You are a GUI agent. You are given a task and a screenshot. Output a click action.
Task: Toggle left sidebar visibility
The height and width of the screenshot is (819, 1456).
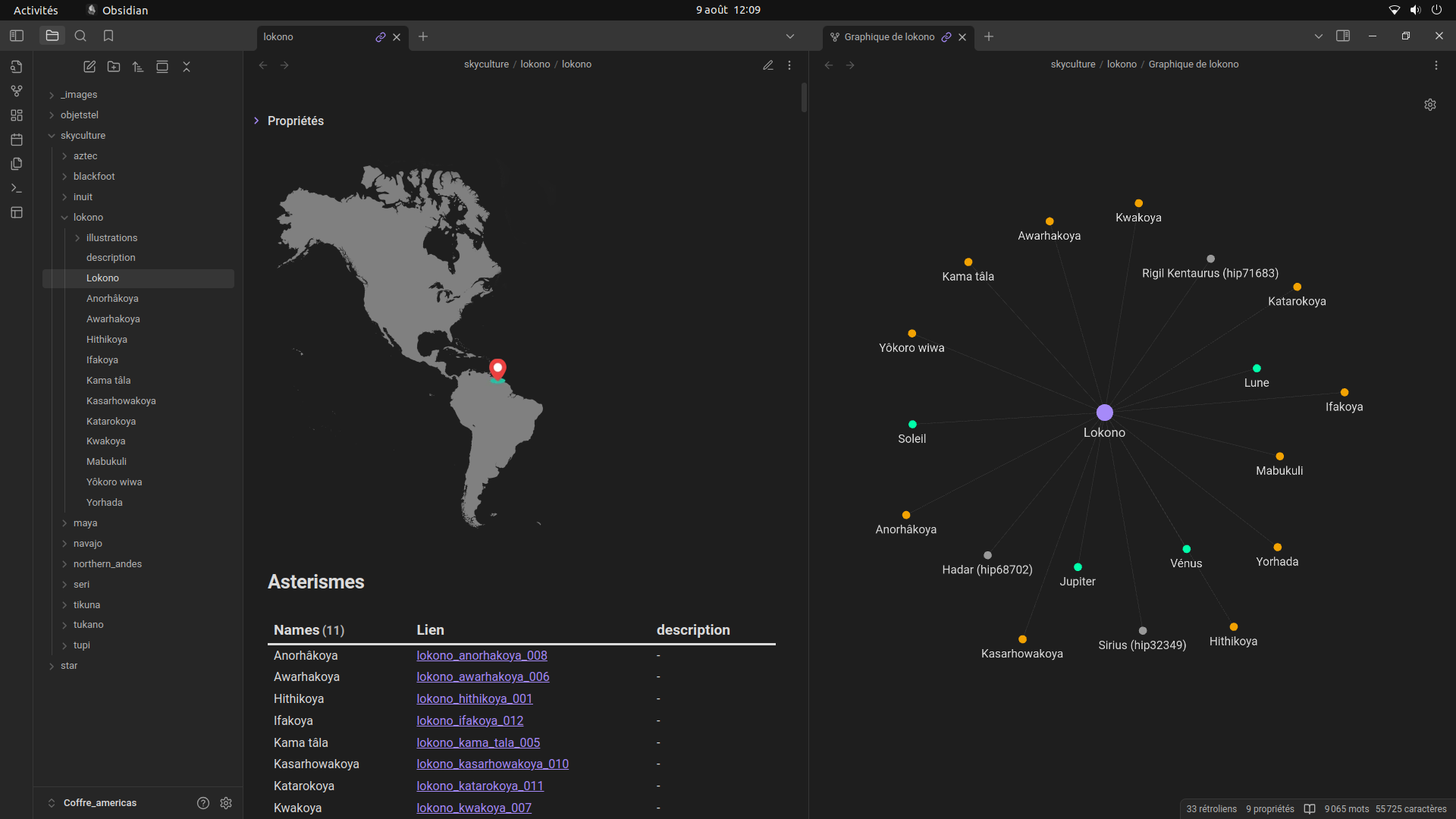click(x=17, y=36)
